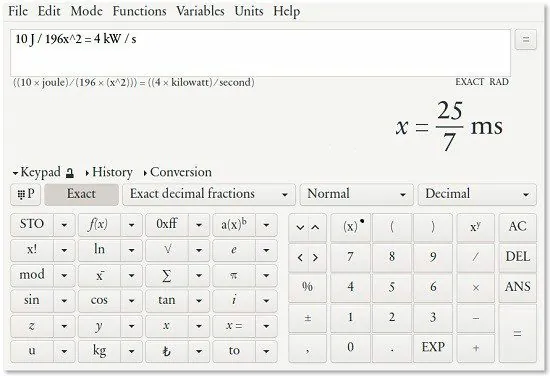Open the File menu
The width and height of the screenshot is (550, 376).
click(x=18, y=11)
